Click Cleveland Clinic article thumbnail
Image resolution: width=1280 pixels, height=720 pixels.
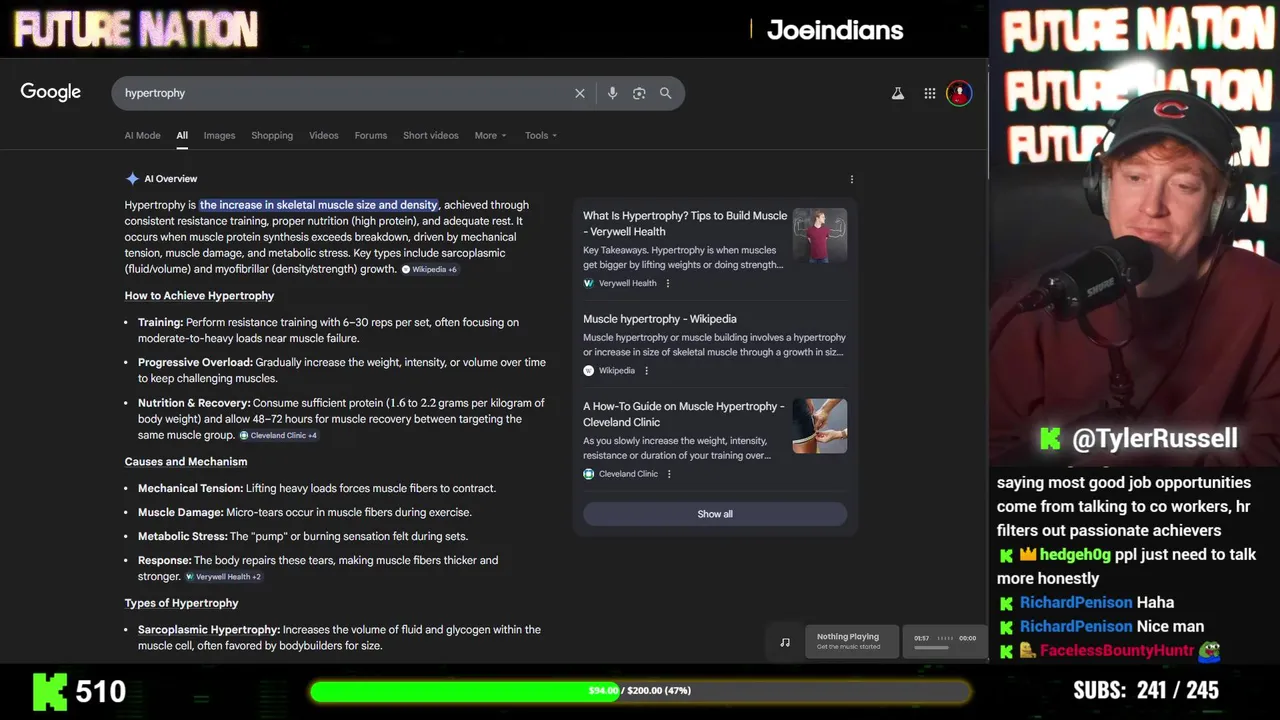point(820,426)
